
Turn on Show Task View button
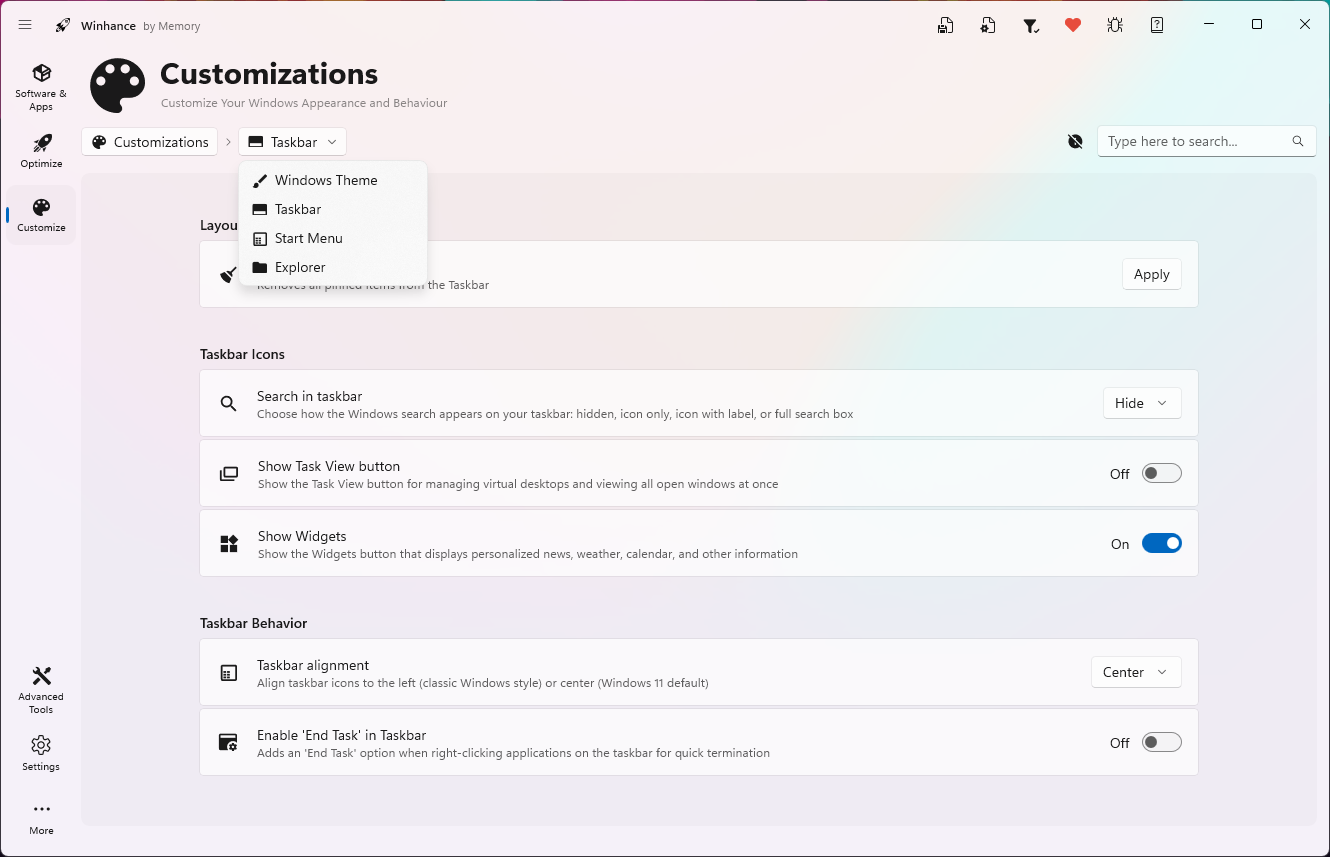coord(1161,473)
